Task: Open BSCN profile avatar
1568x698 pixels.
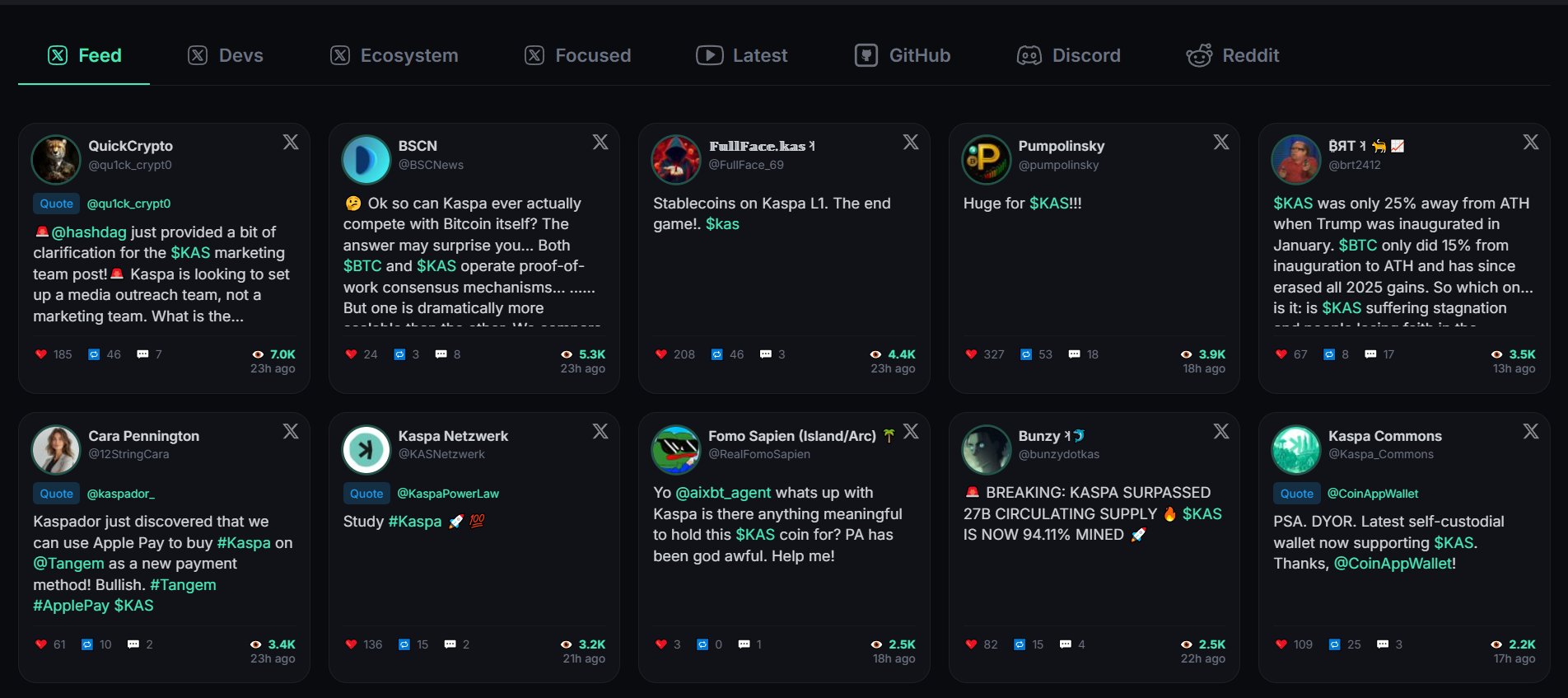Action: (x=366, y=159)
